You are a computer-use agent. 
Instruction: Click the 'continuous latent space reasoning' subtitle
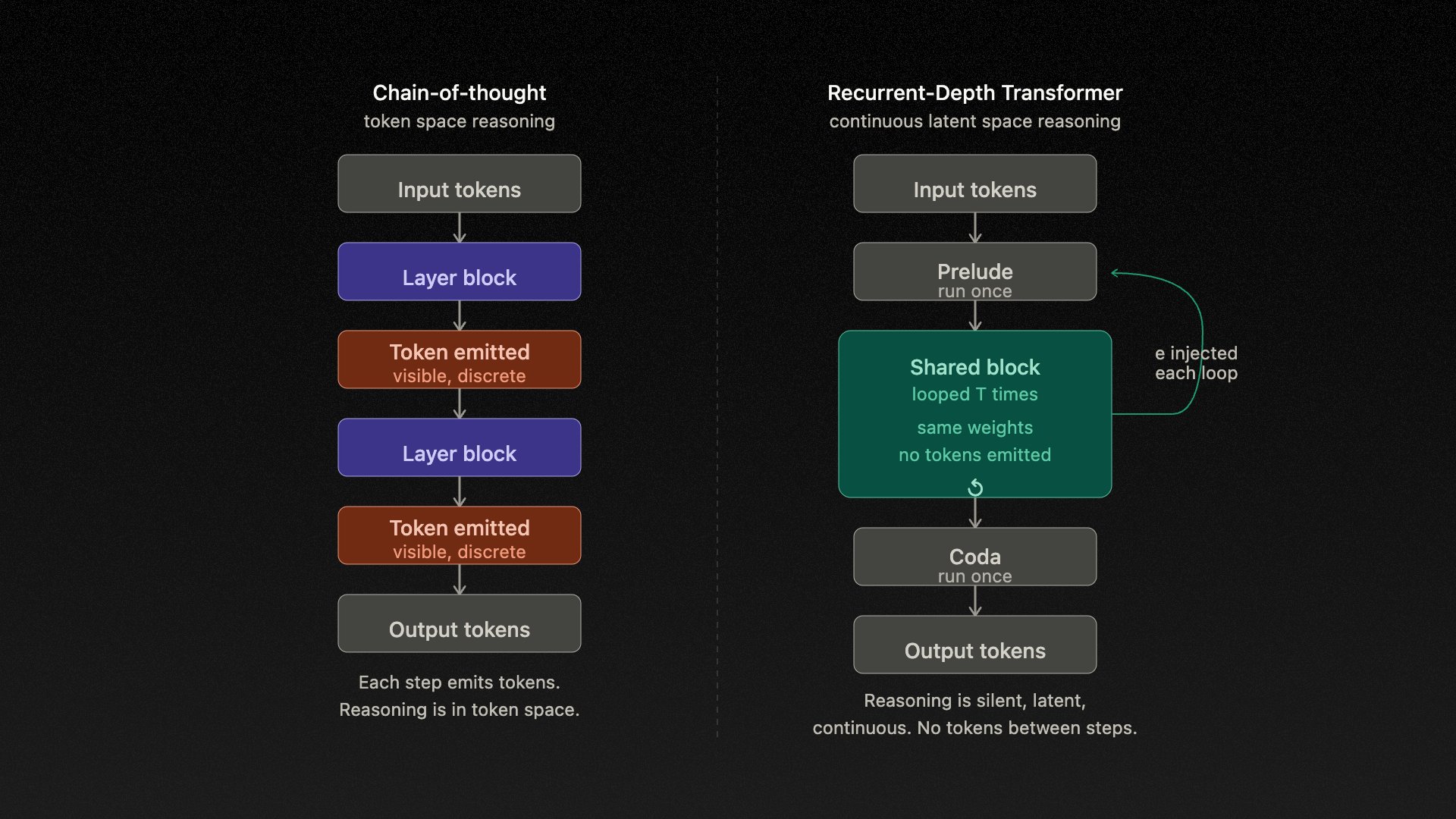click(974, 121)
